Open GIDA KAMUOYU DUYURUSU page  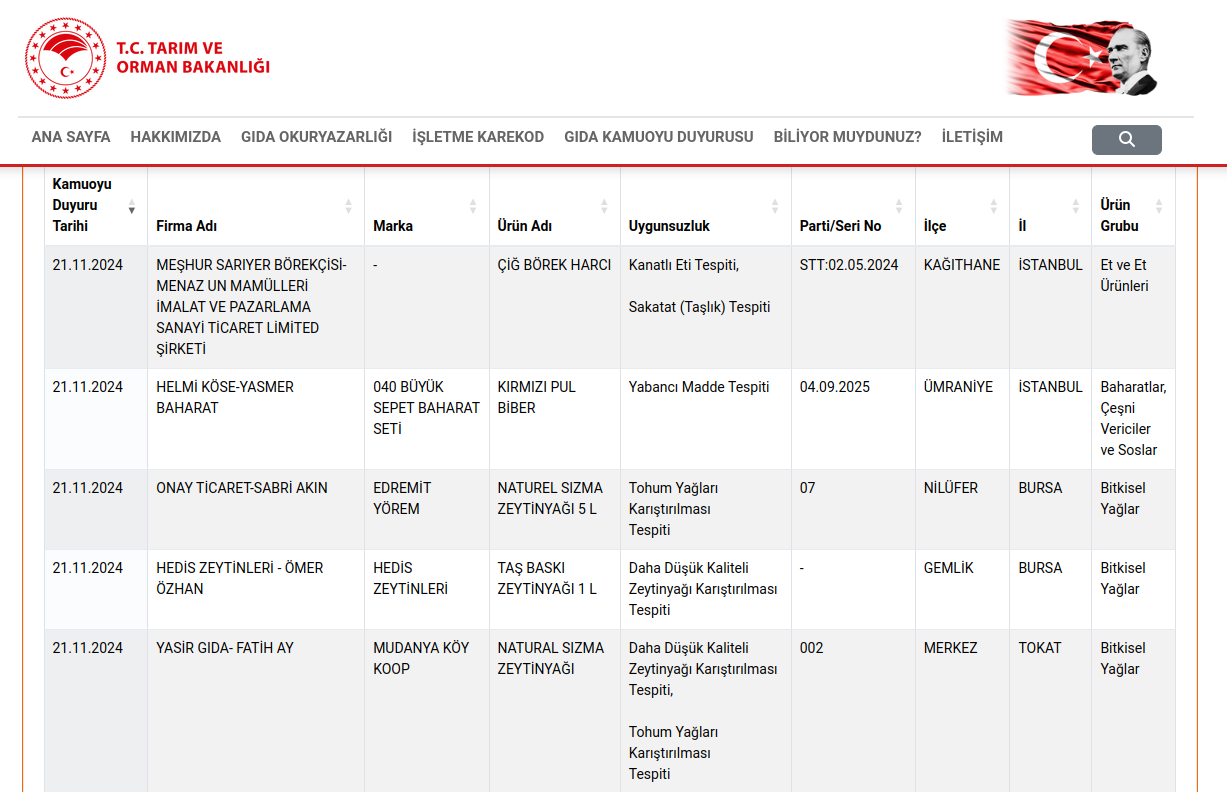(658, 137)
